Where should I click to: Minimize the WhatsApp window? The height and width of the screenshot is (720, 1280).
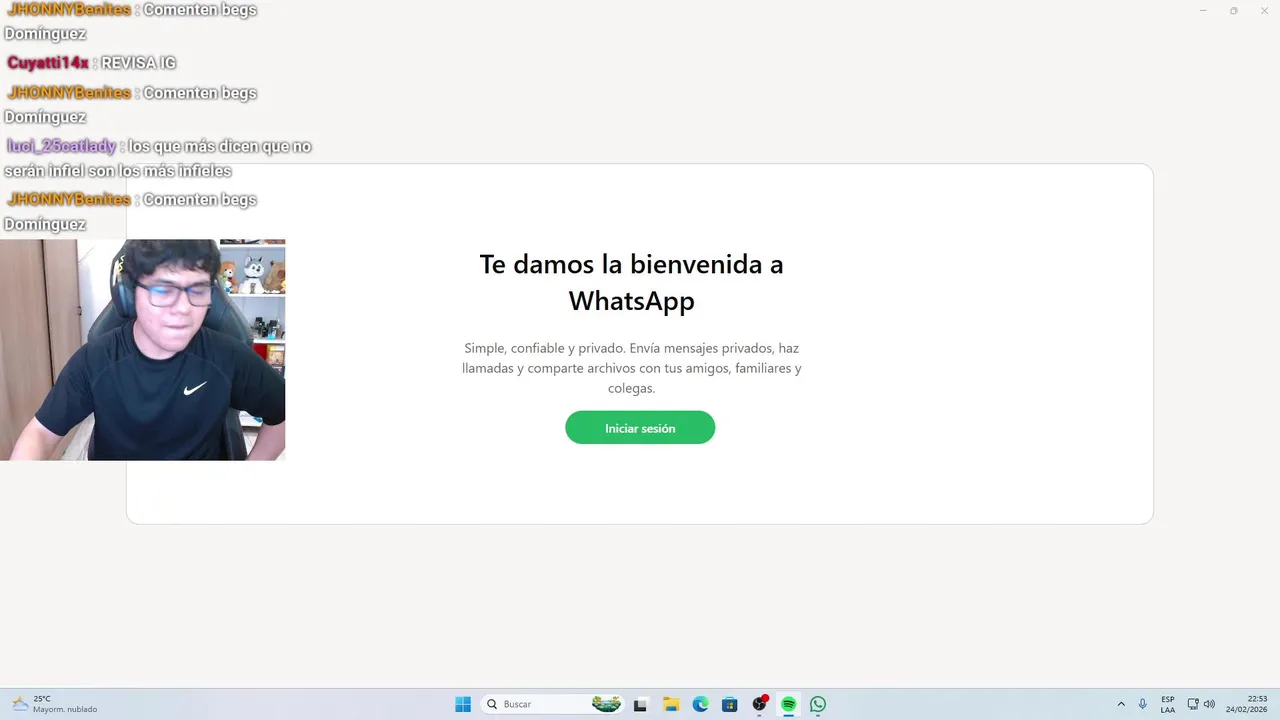[x=1203, y=10]
